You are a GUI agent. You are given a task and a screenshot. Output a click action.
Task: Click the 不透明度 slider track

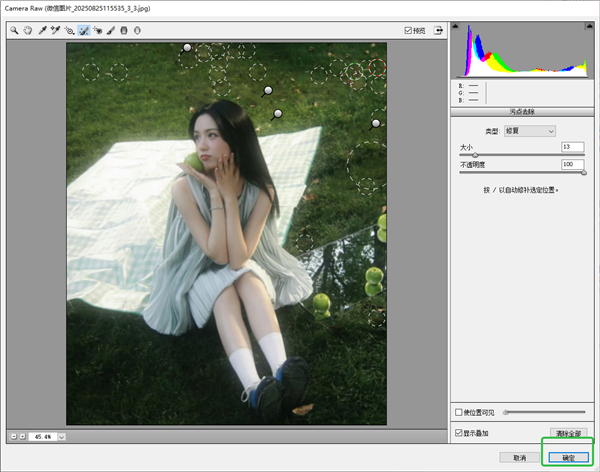[x=522, y=172]
